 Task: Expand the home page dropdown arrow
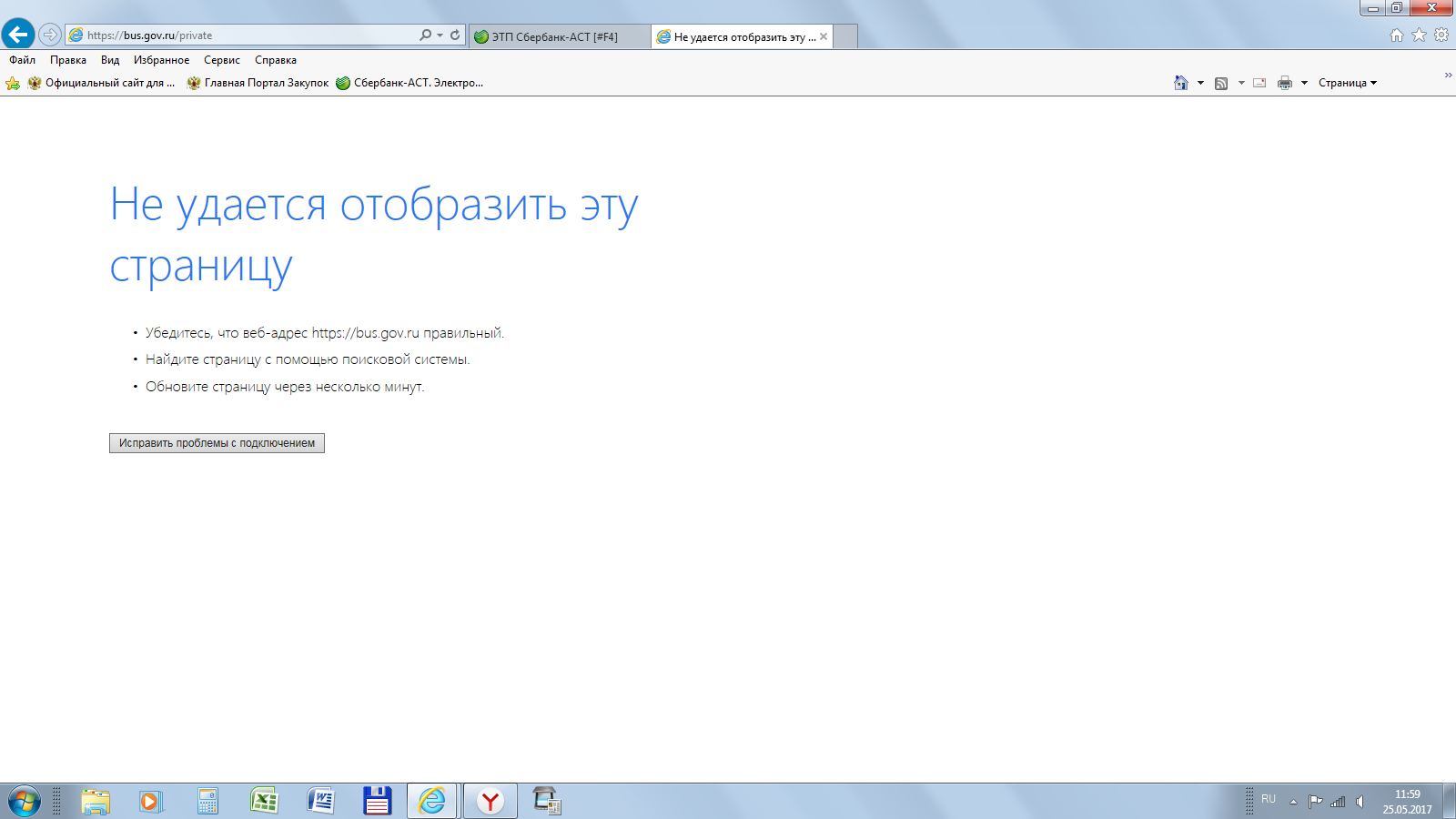tap(1200, 83)
